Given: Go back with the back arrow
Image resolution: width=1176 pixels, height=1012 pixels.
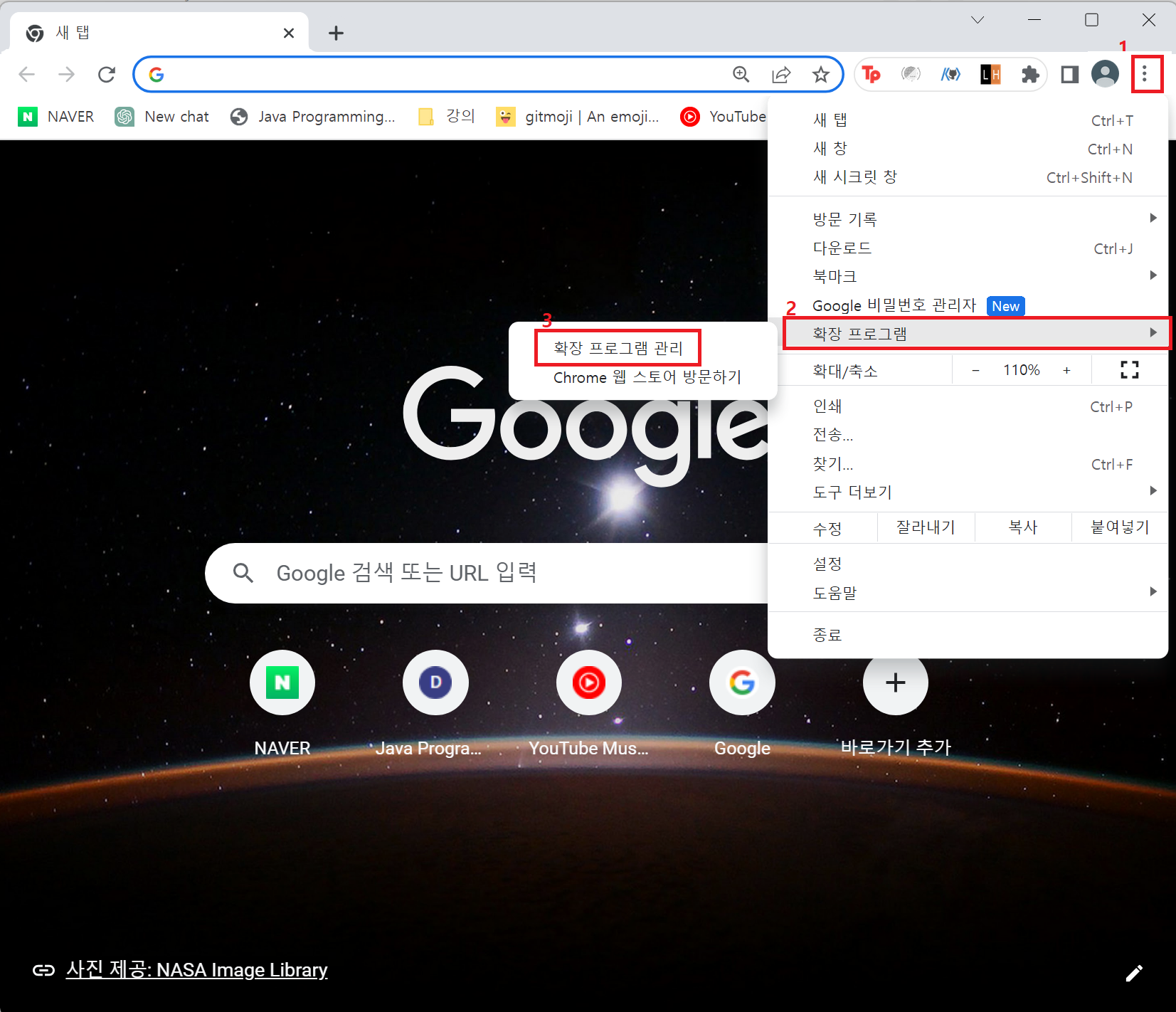Looking at the screenshot, I should coord(27,74).
